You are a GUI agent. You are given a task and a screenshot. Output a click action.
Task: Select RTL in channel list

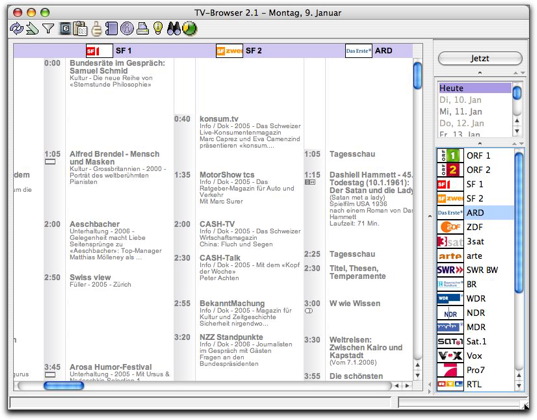pos(475,384)
